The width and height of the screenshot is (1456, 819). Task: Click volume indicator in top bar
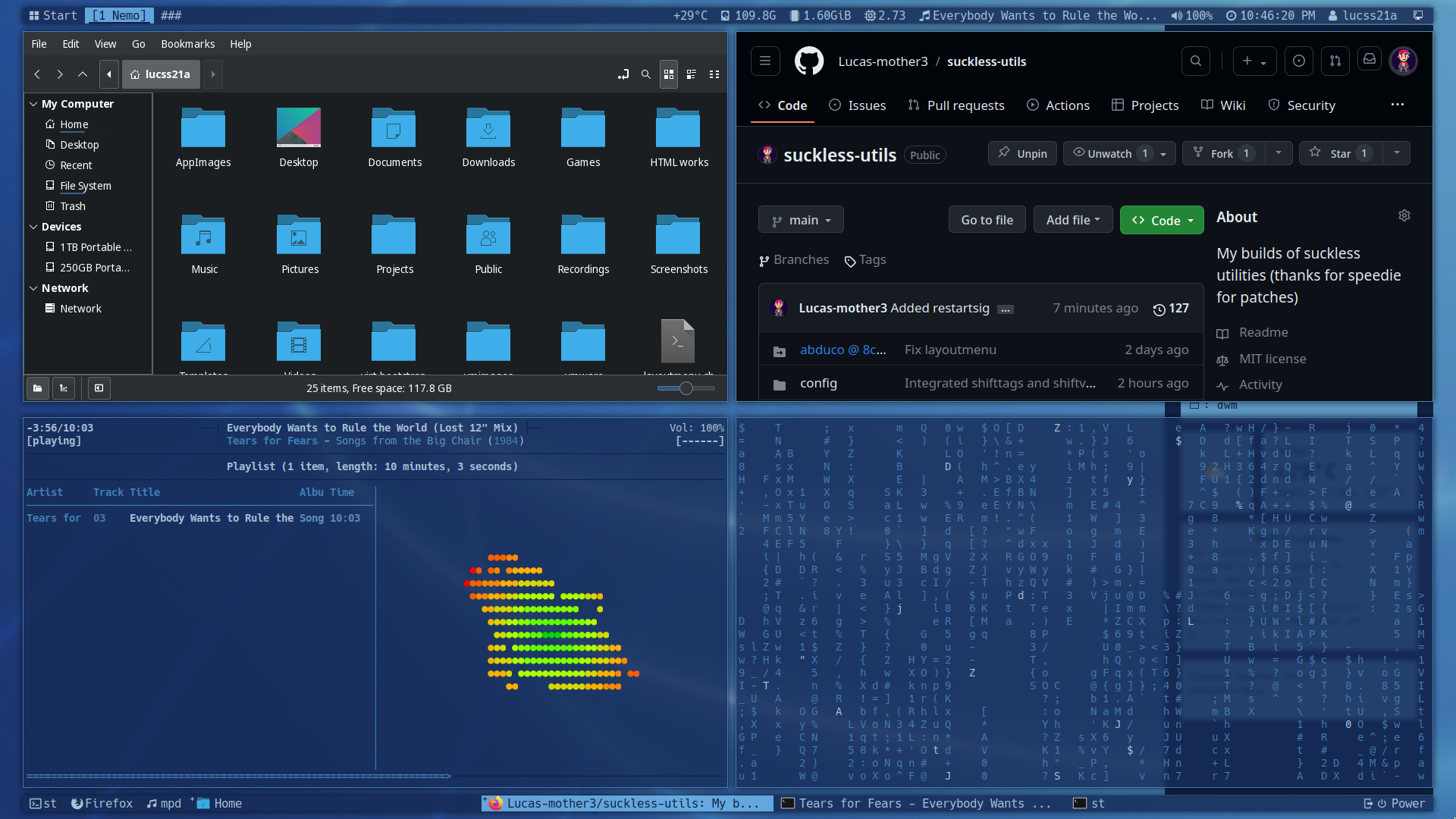coord(1191,15)
